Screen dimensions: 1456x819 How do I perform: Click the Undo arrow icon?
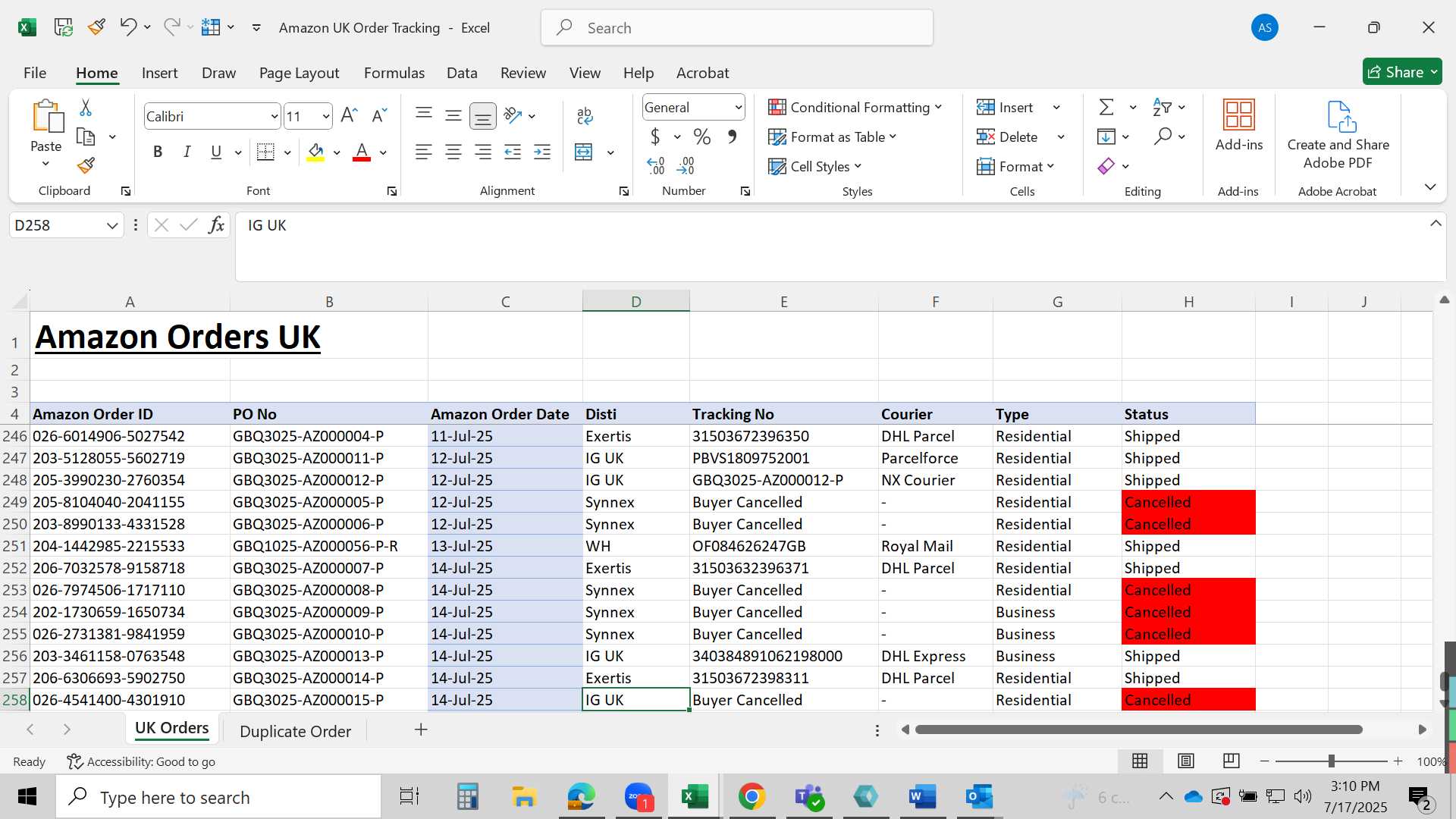click(x=127, y=27)
